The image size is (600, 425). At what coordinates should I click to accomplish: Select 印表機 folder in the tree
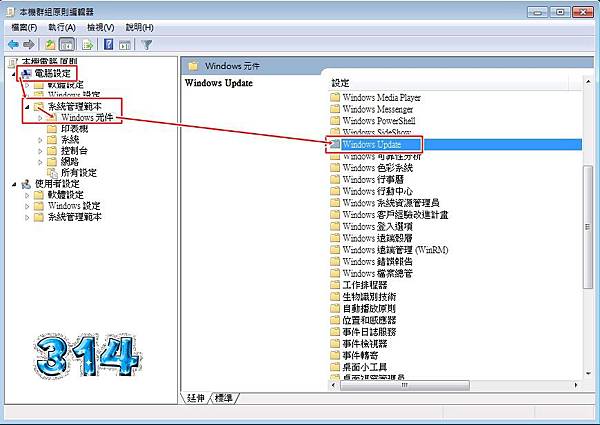(74, 129)
